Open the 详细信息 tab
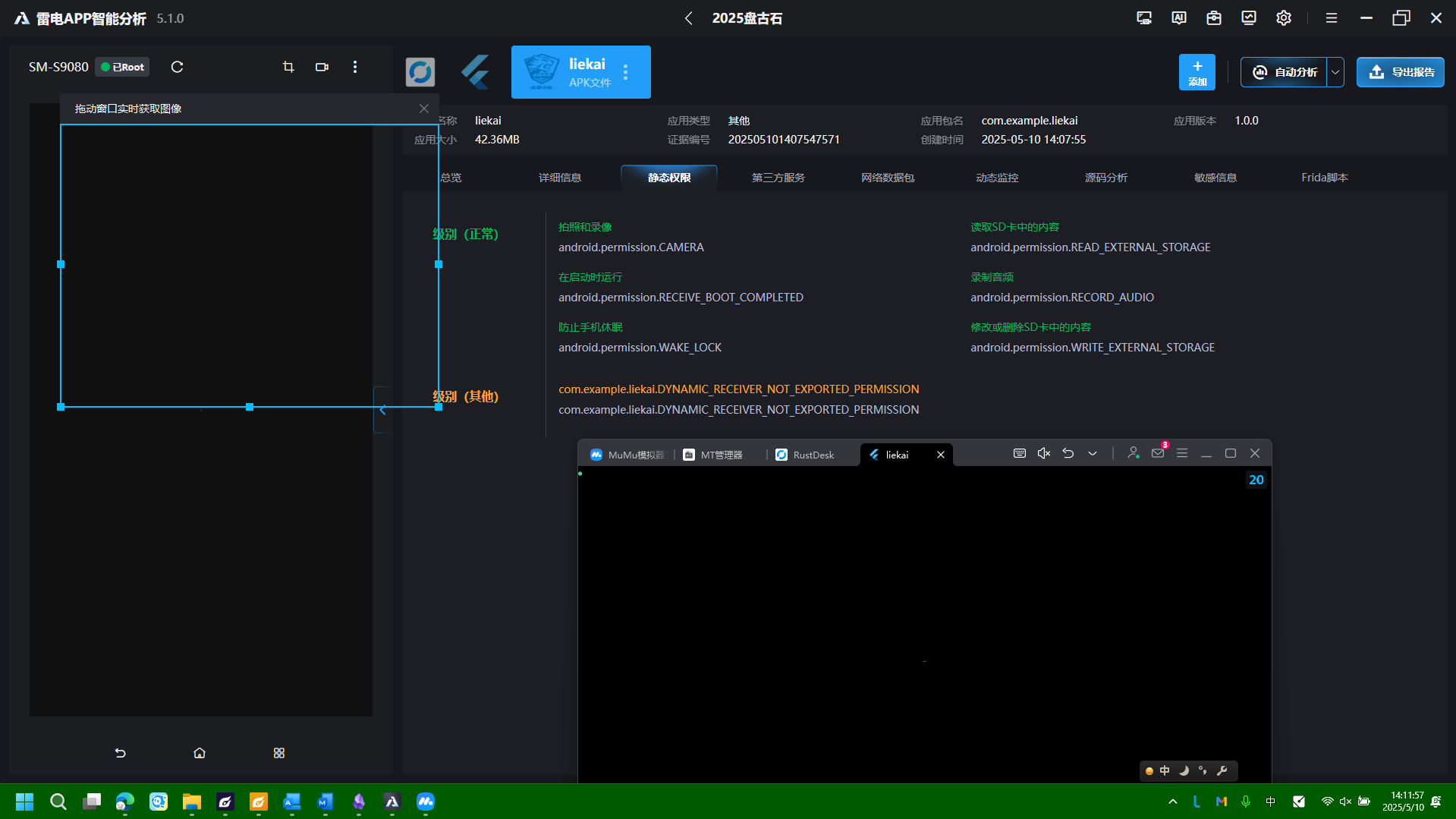 tap(560, 178)
